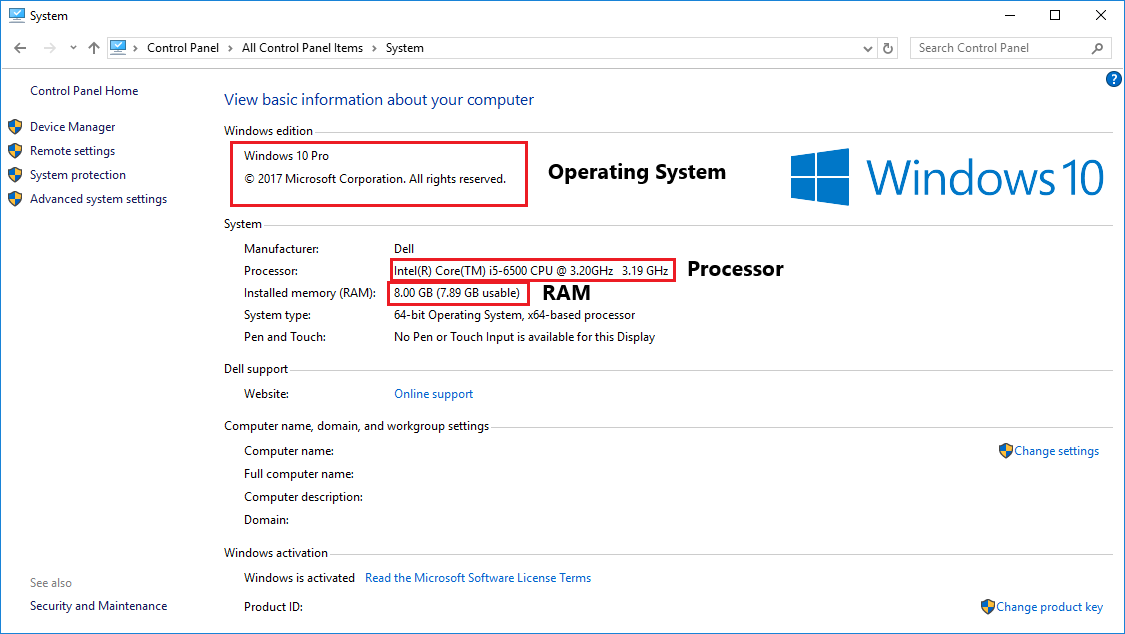Open Remote settings

click(72, 151)
